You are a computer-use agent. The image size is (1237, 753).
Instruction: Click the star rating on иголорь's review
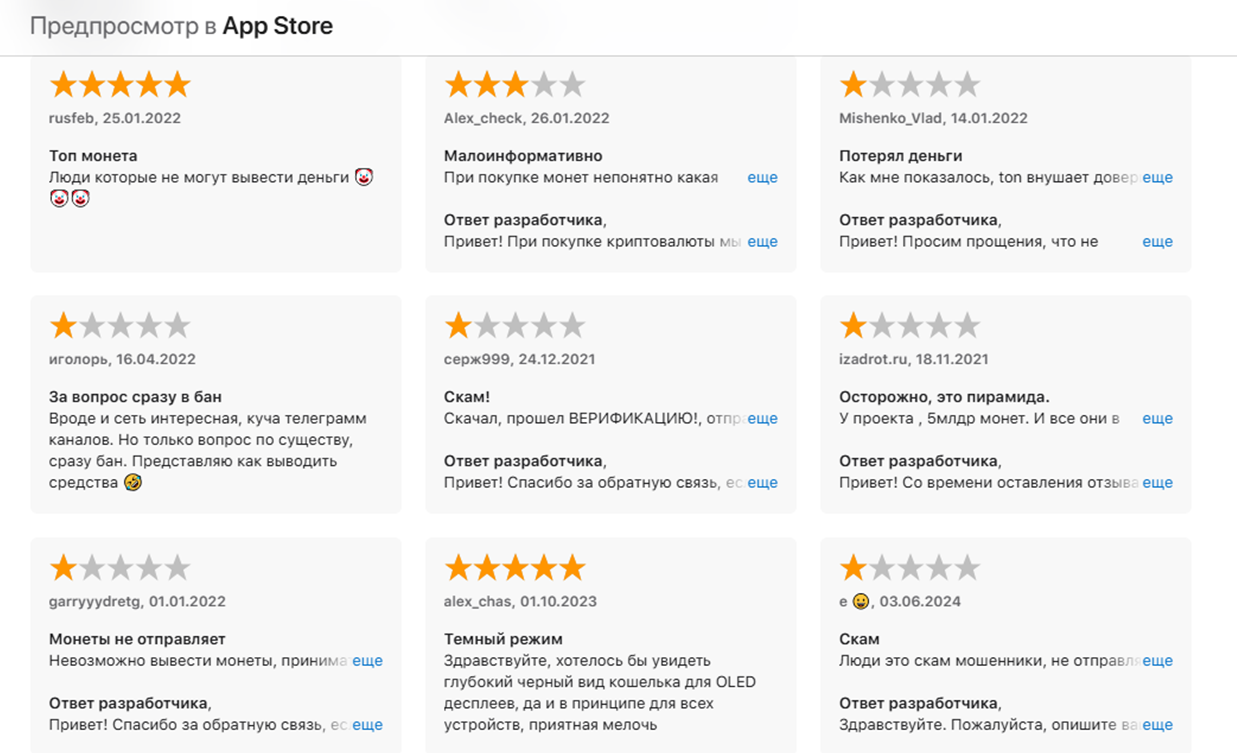click(x=119, y=326)
